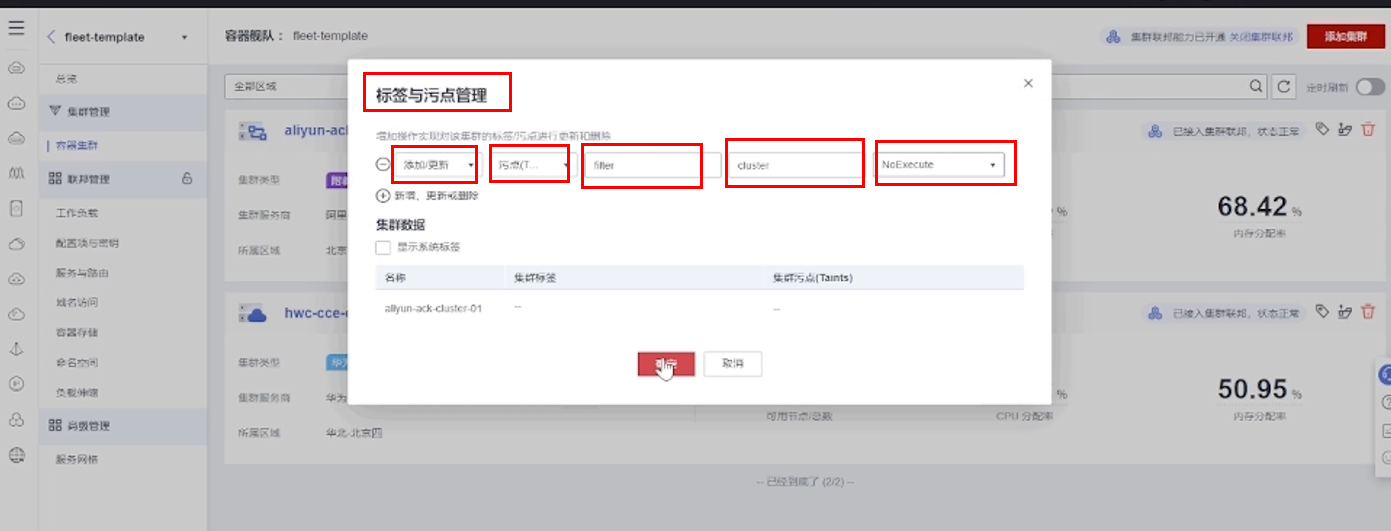Close the 标签与污点管理 dialog

coord(1028,84)
